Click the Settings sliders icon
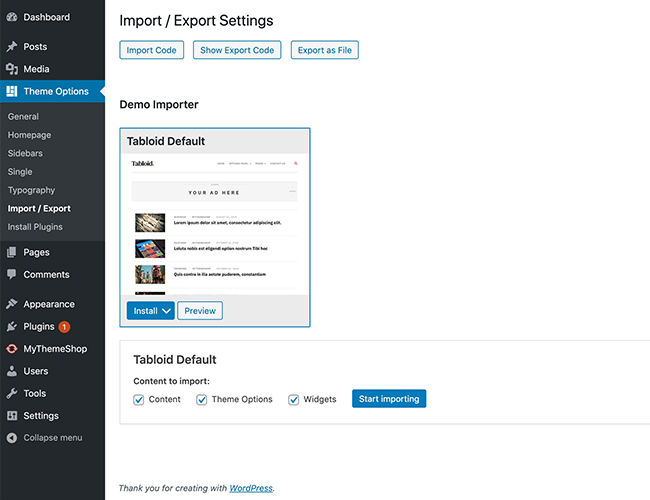 pos(12,415)
